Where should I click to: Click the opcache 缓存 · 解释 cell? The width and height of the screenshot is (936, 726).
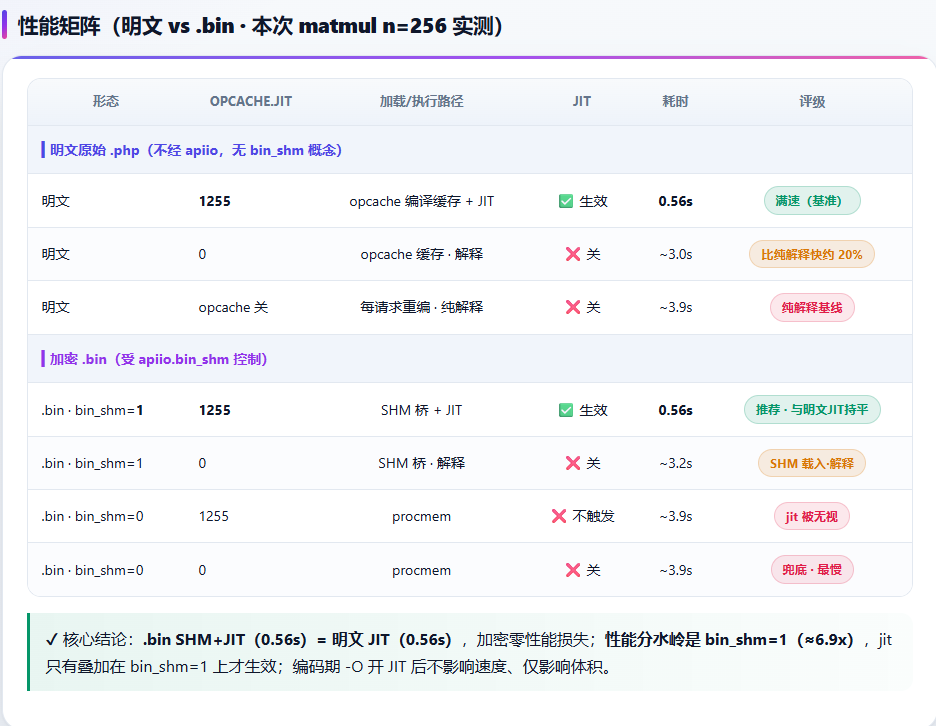pyautogui.click(x=421, y=254)
